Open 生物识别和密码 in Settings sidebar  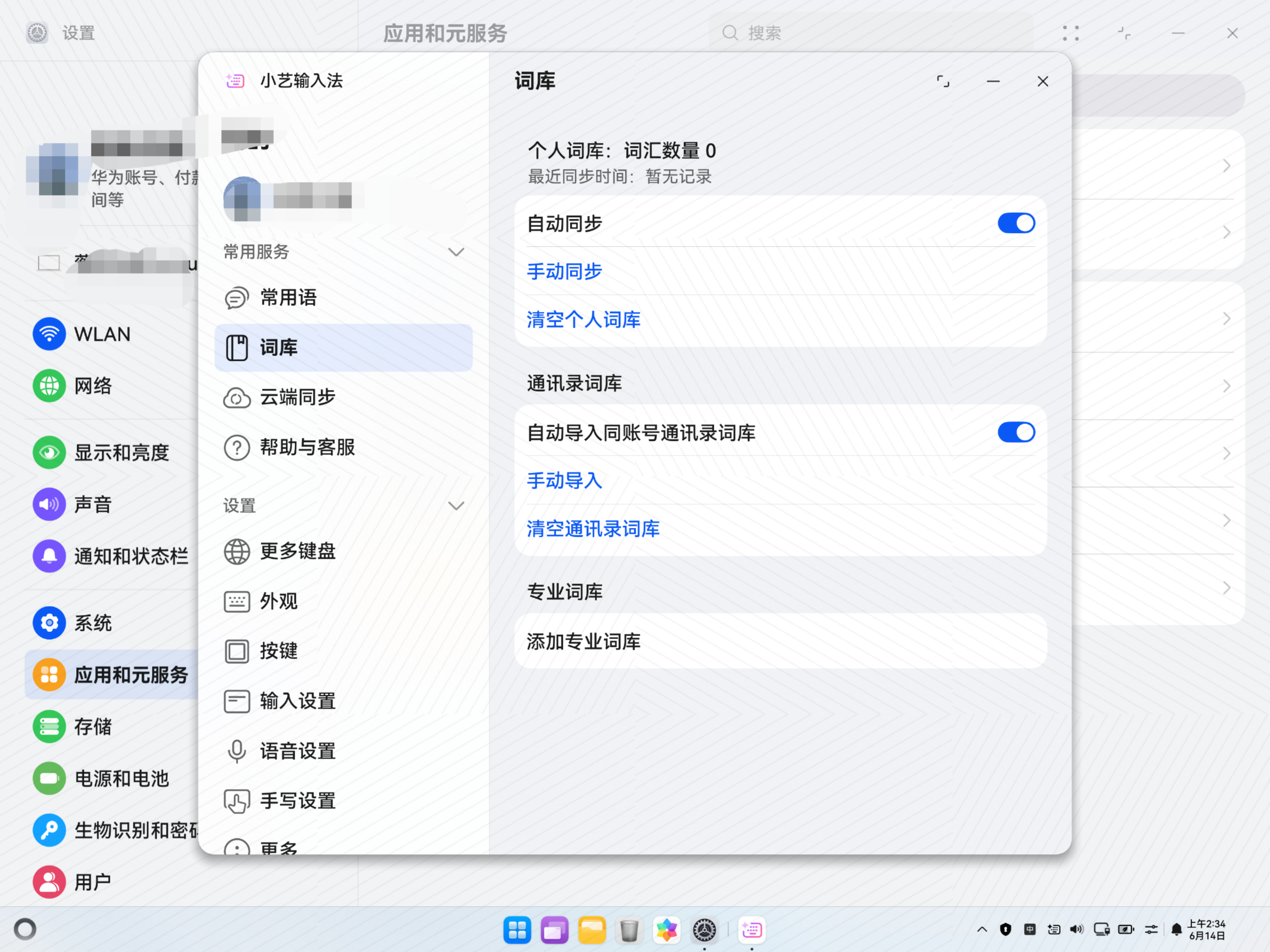pyautogui.click(x=112, y=830)
